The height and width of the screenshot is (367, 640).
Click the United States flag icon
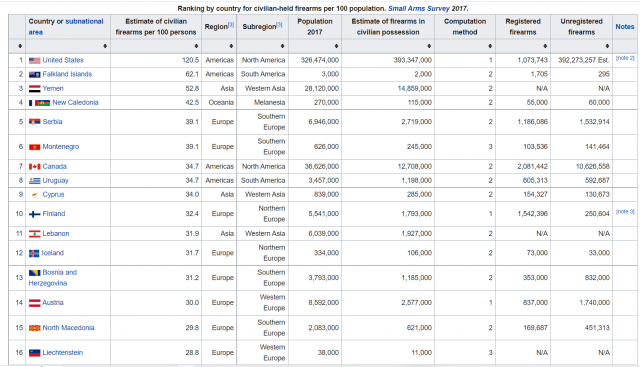[34, 60]
